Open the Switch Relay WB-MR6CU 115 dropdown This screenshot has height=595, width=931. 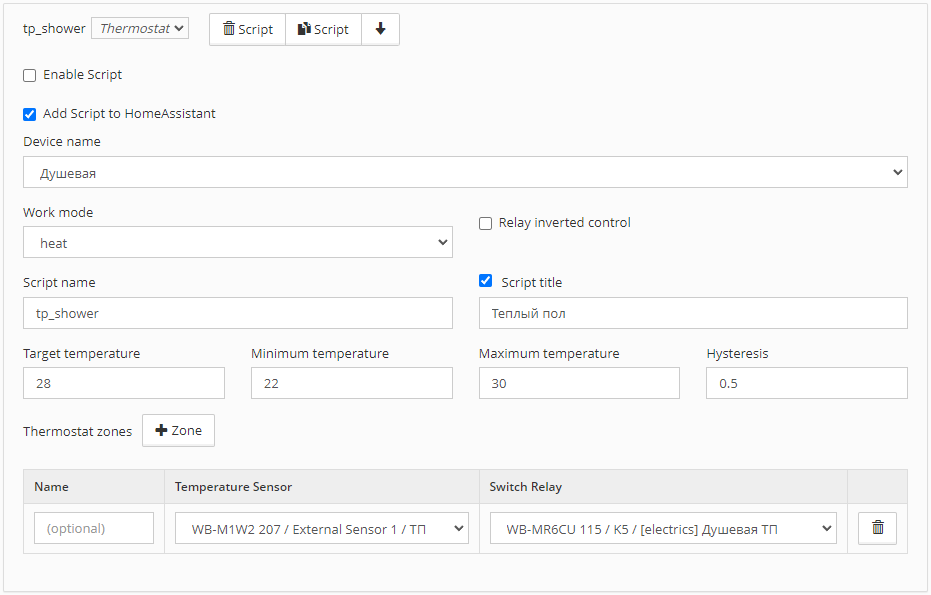(663, 528)
